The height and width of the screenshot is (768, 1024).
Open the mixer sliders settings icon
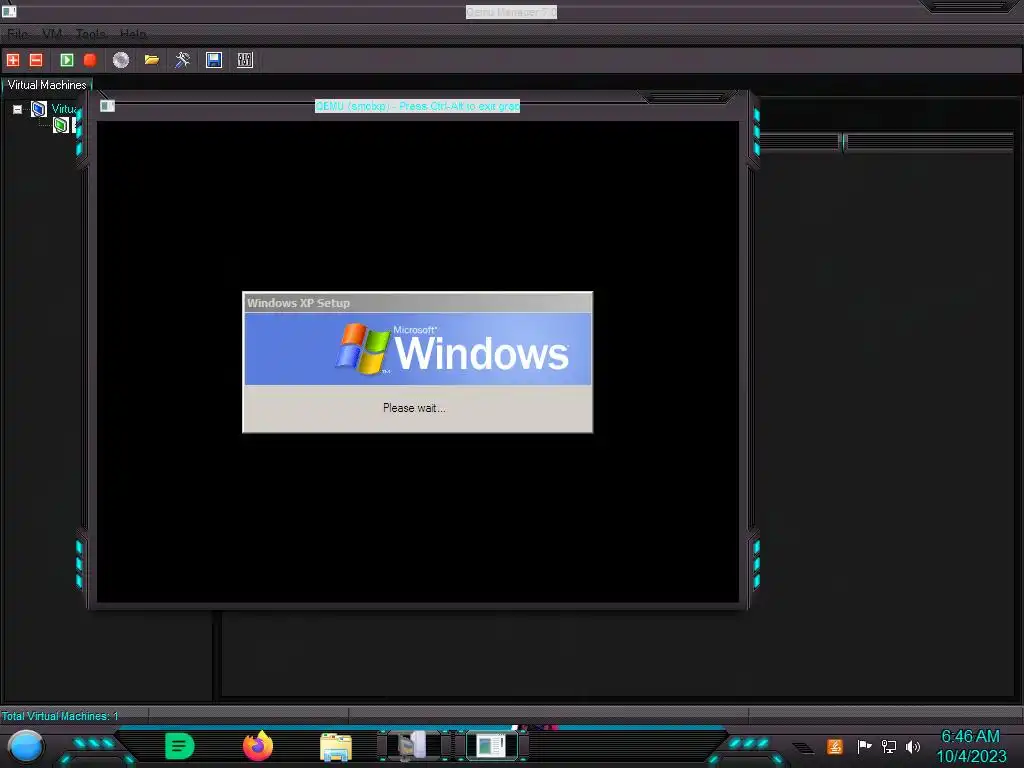pyautogui.click(x=245, y=60)
